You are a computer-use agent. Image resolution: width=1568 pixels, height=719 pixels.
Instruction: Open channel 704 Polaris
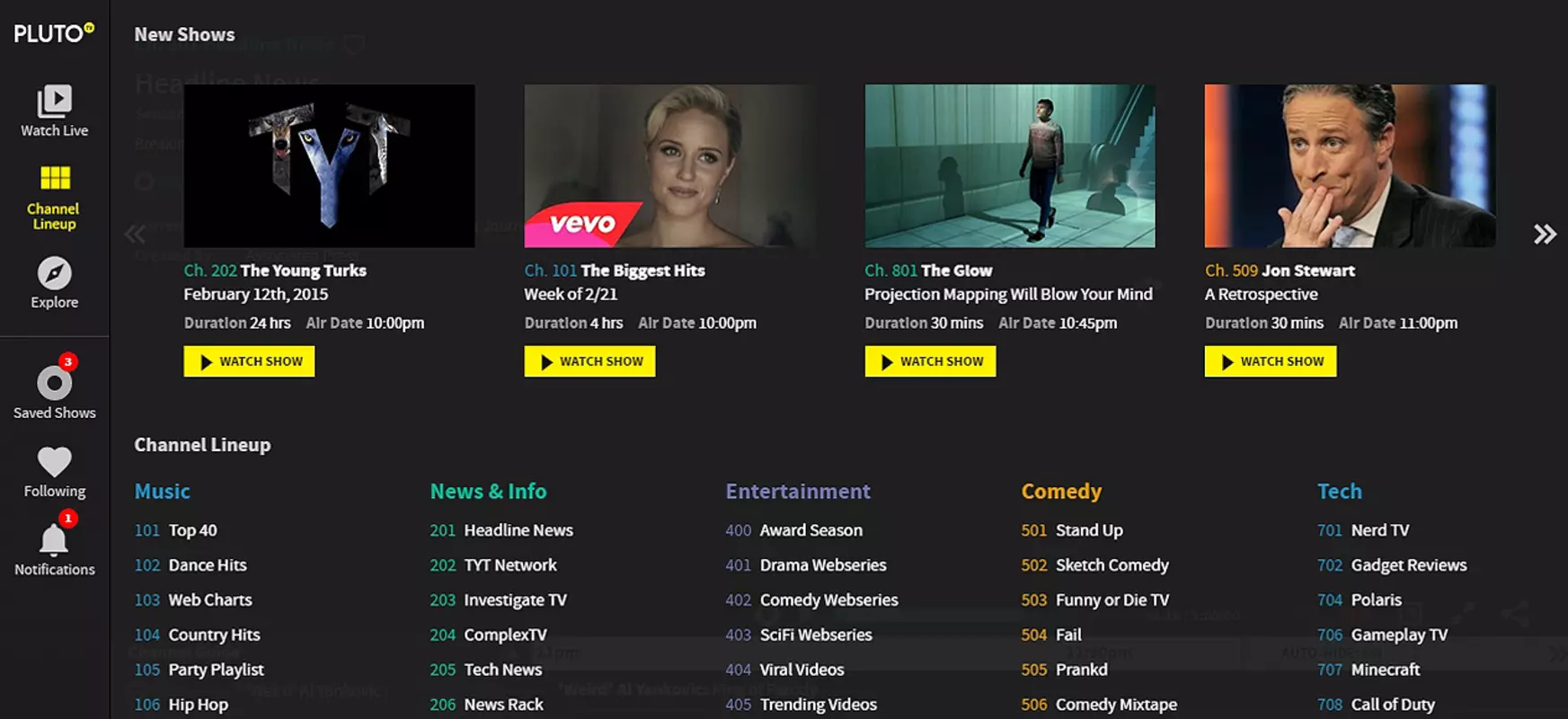(x=1360, y=600)
